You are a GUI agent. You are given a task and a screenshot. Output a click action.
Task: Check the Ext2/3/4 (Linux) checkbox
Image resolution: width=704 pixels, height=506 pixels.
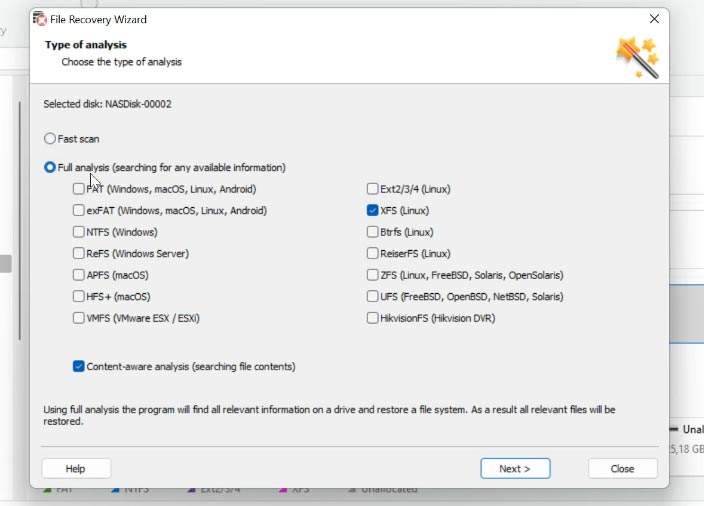(372, 189)
